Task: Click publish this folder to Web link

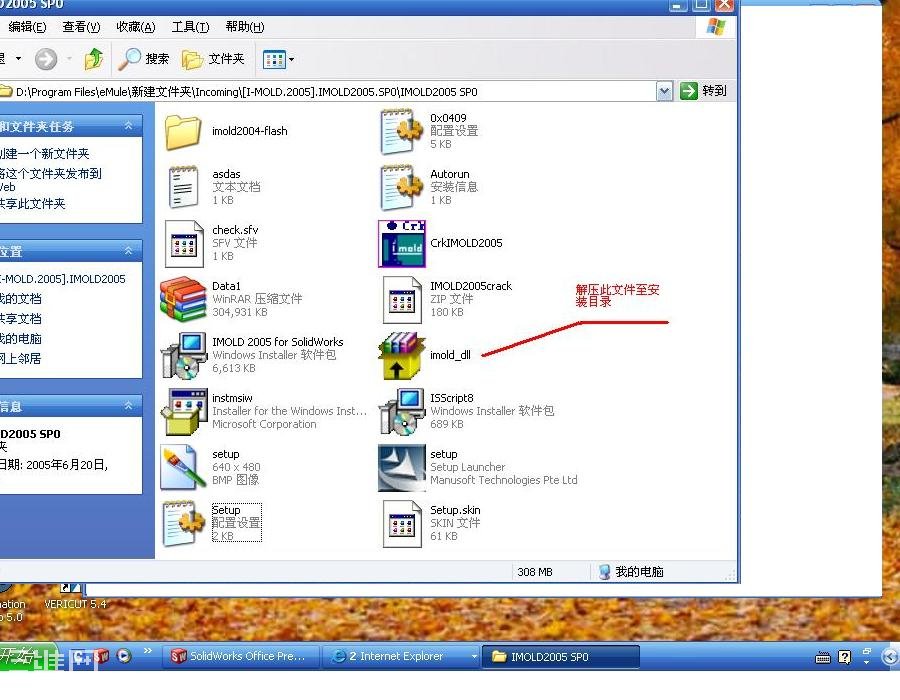Action: pyautogui.click(x=51, y=180)
